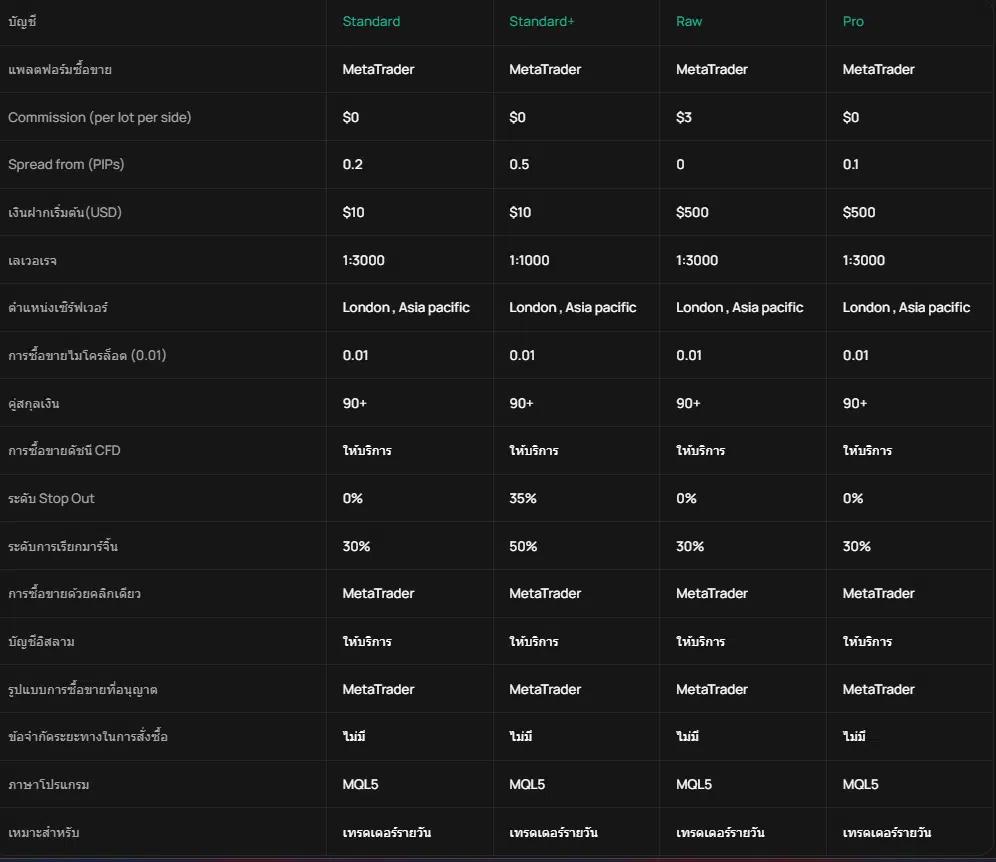Screen dimensions: 996x862
Task: Select the 'ภาษาโปรแกรม' row label
Action: 48,785
